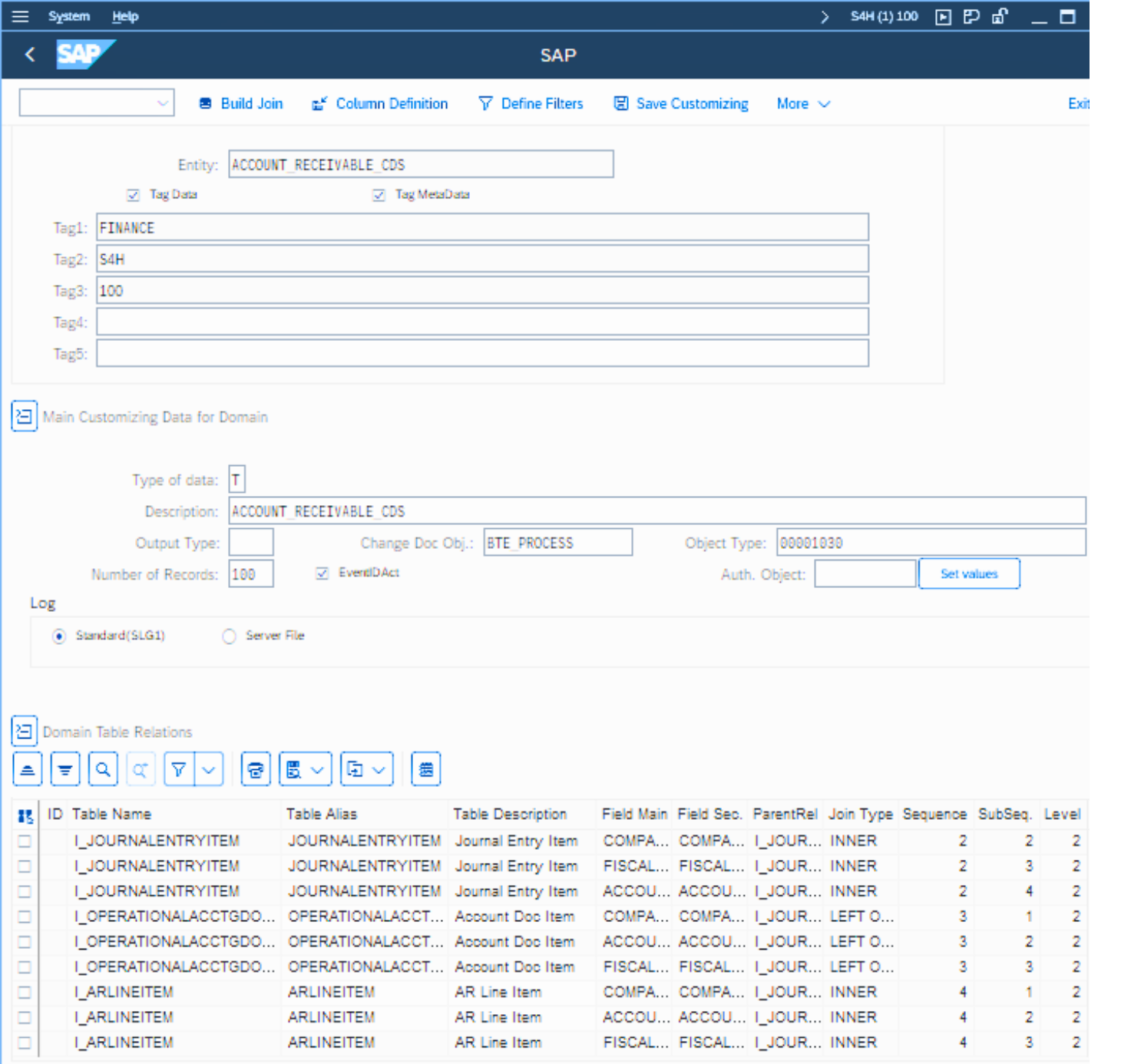Click the magnifier find icon above the table
Viewport: 1121px width, 1064px height.
coord(103,769)
